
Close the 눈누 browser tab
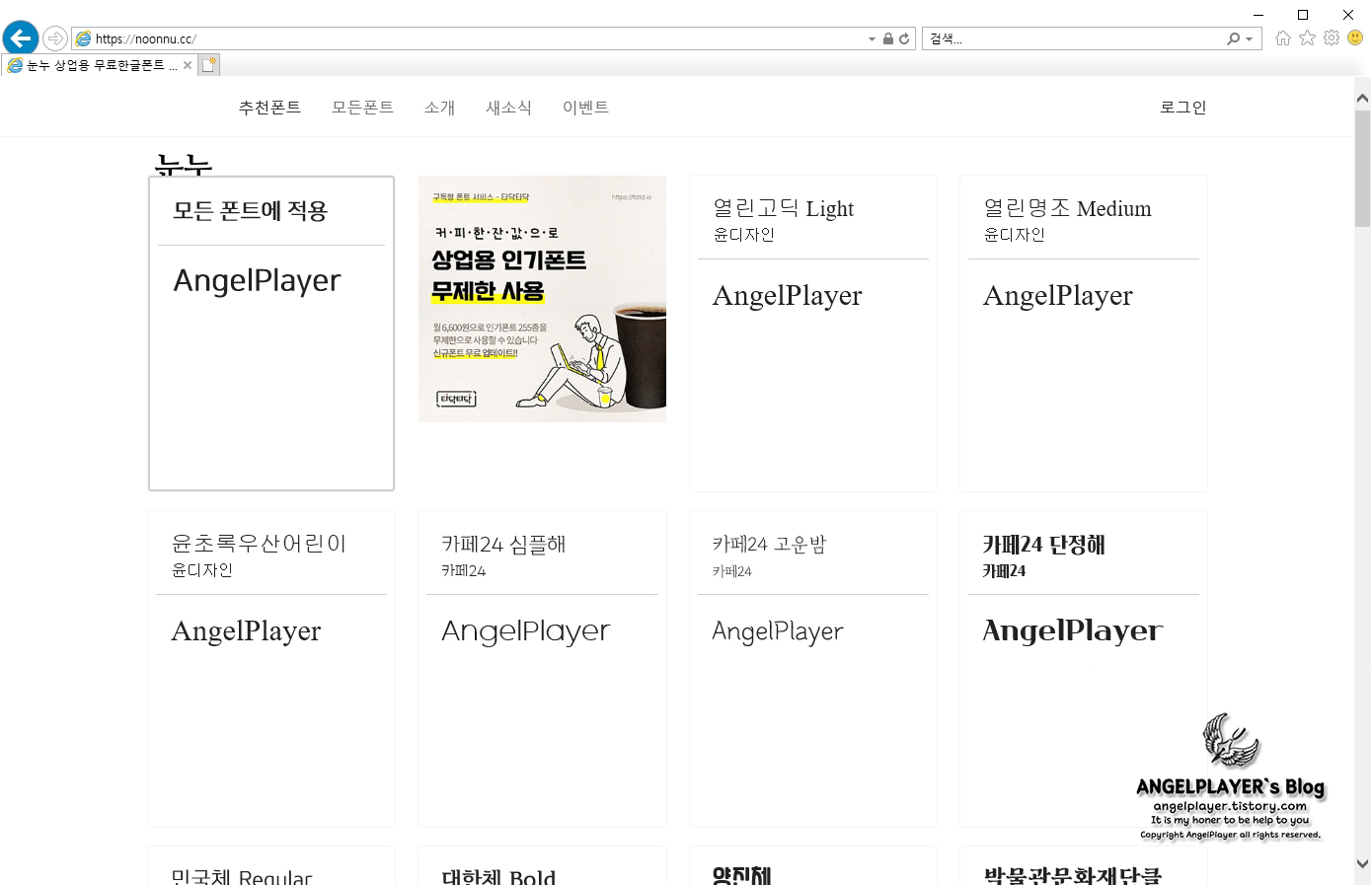coord(188,65)
